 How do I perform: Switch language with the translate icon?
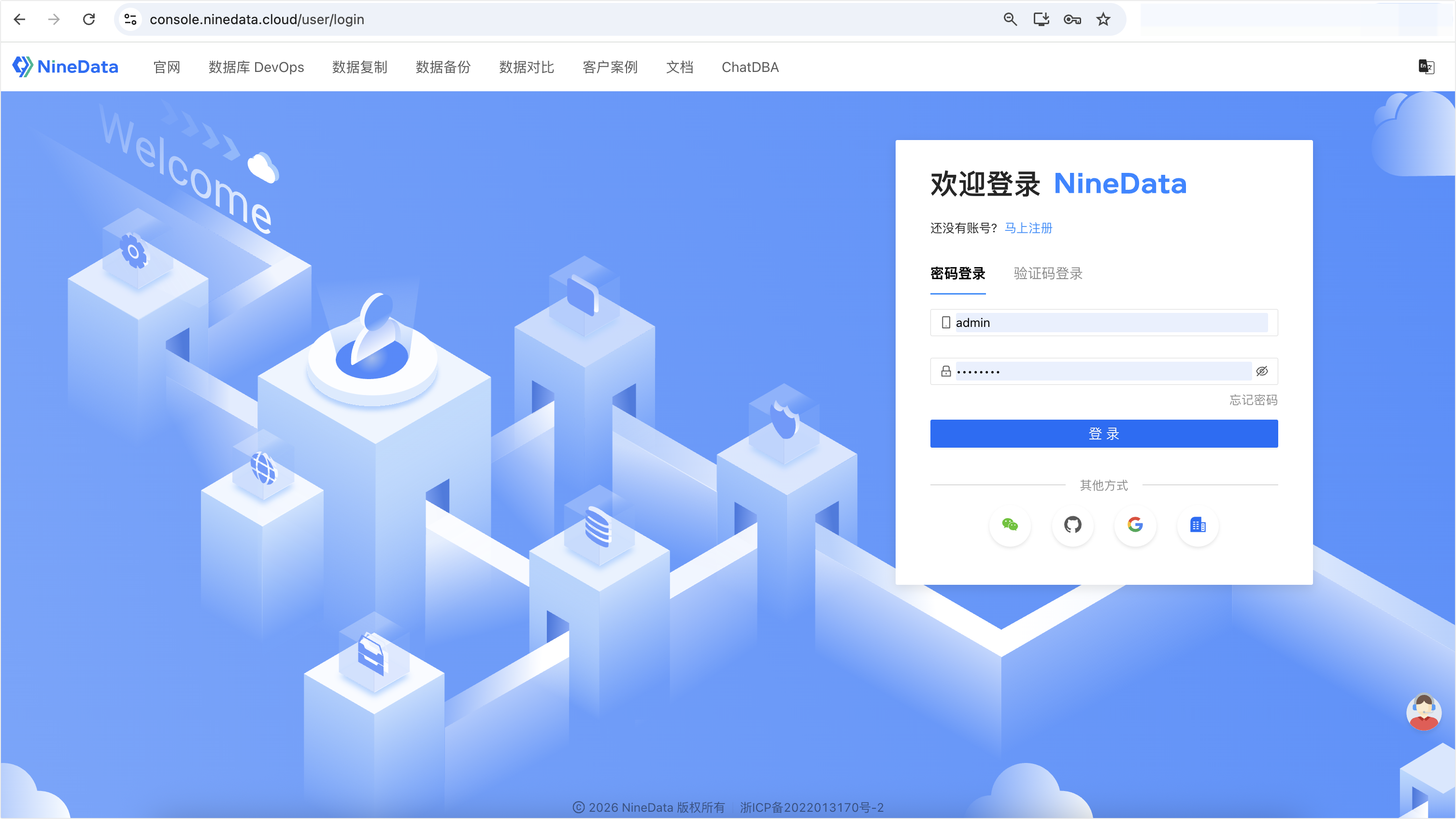(1426, 67)
